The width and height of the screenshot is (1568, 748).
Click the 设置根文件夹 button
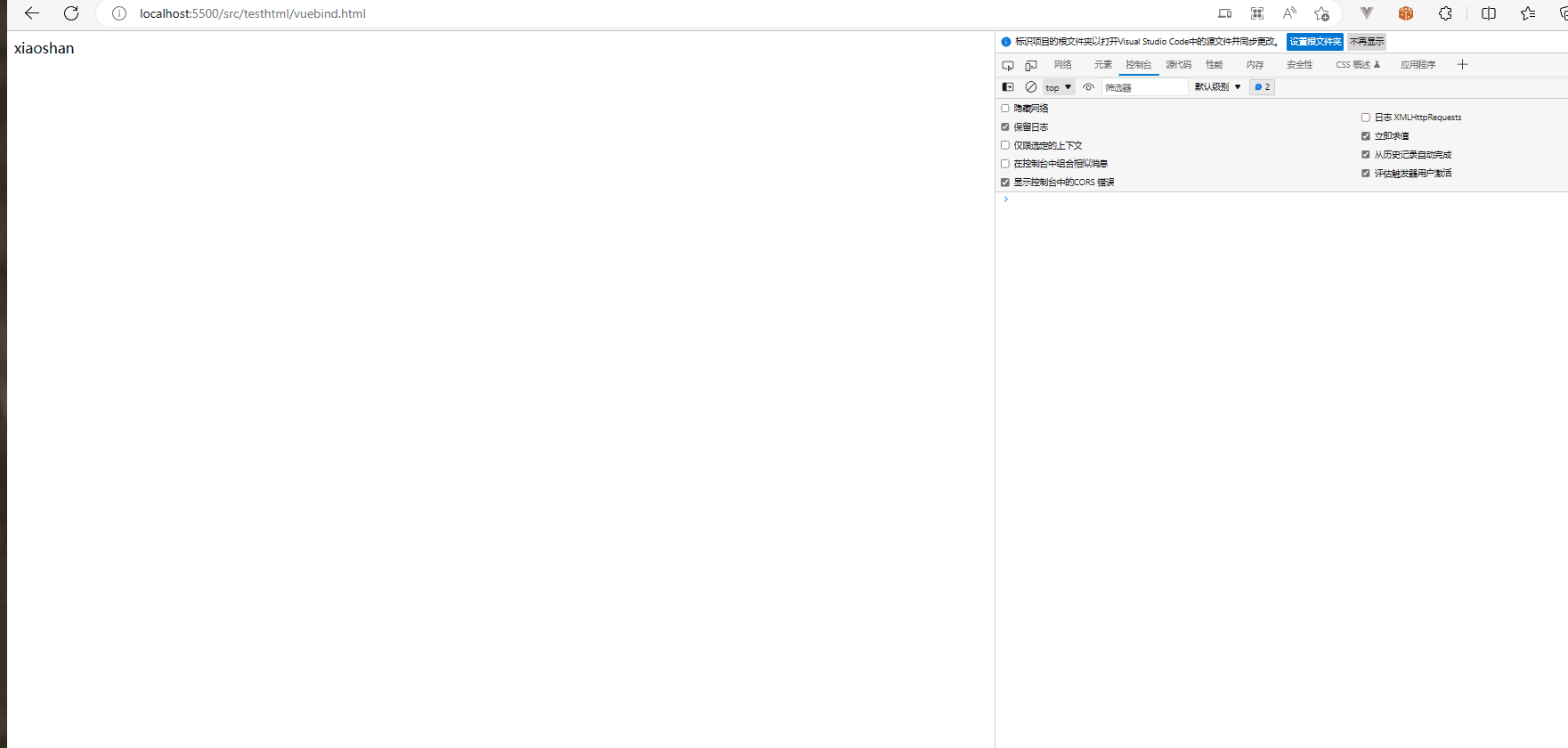pos(1314,42)
